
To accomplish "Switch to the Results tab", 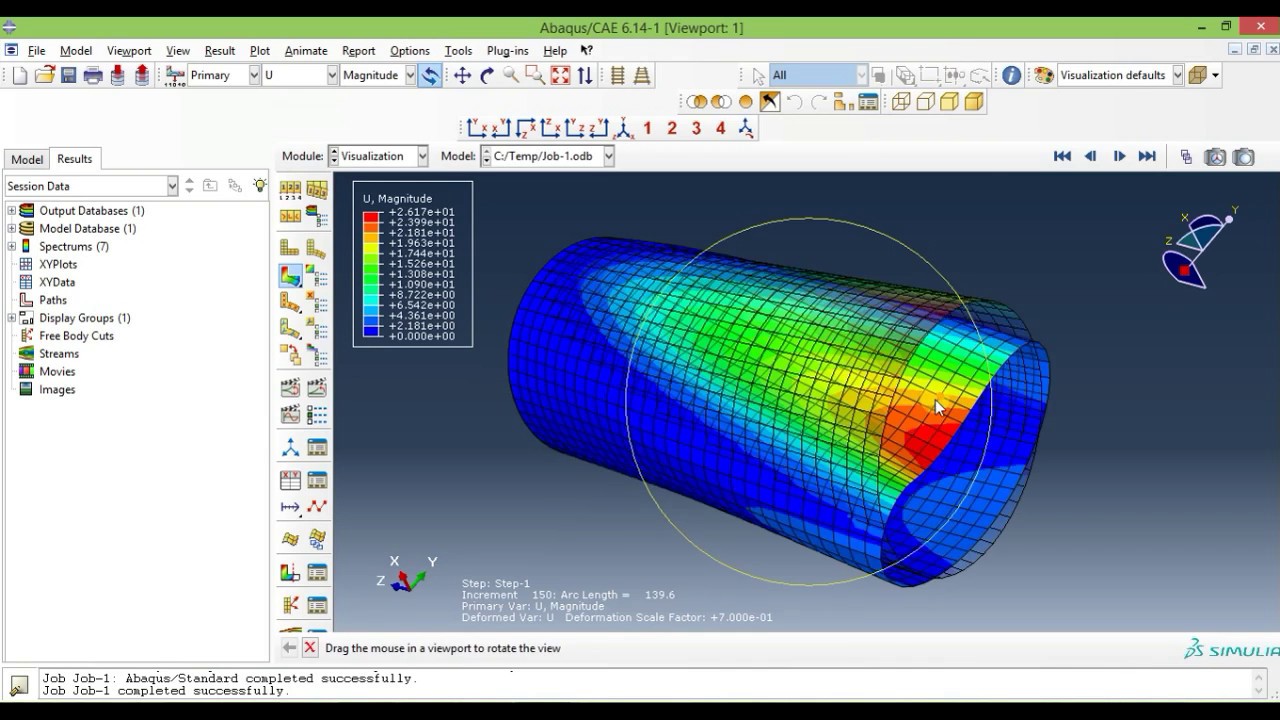I will 74,158.
